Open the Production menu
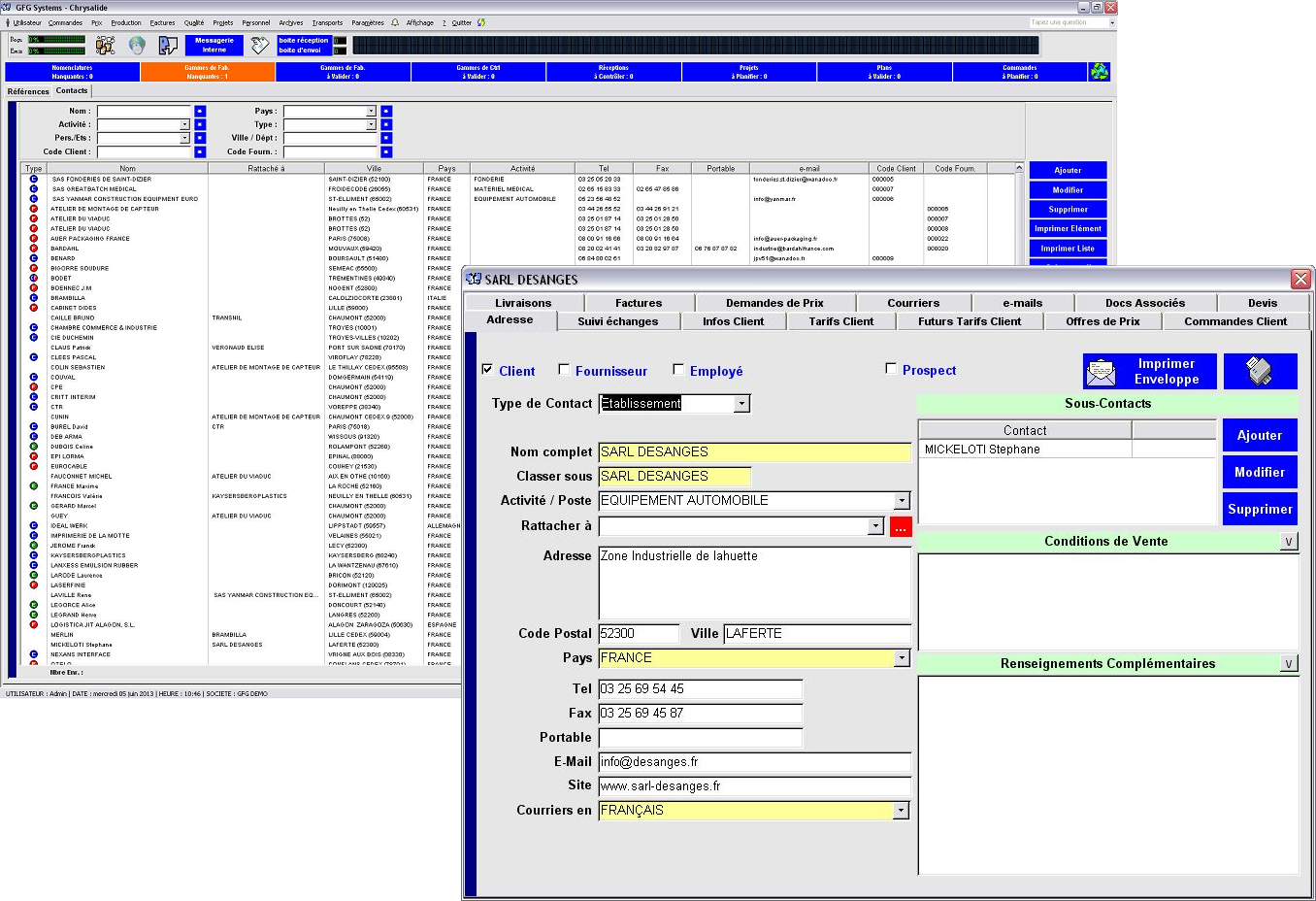1316x901 pixels. (126, 22)
